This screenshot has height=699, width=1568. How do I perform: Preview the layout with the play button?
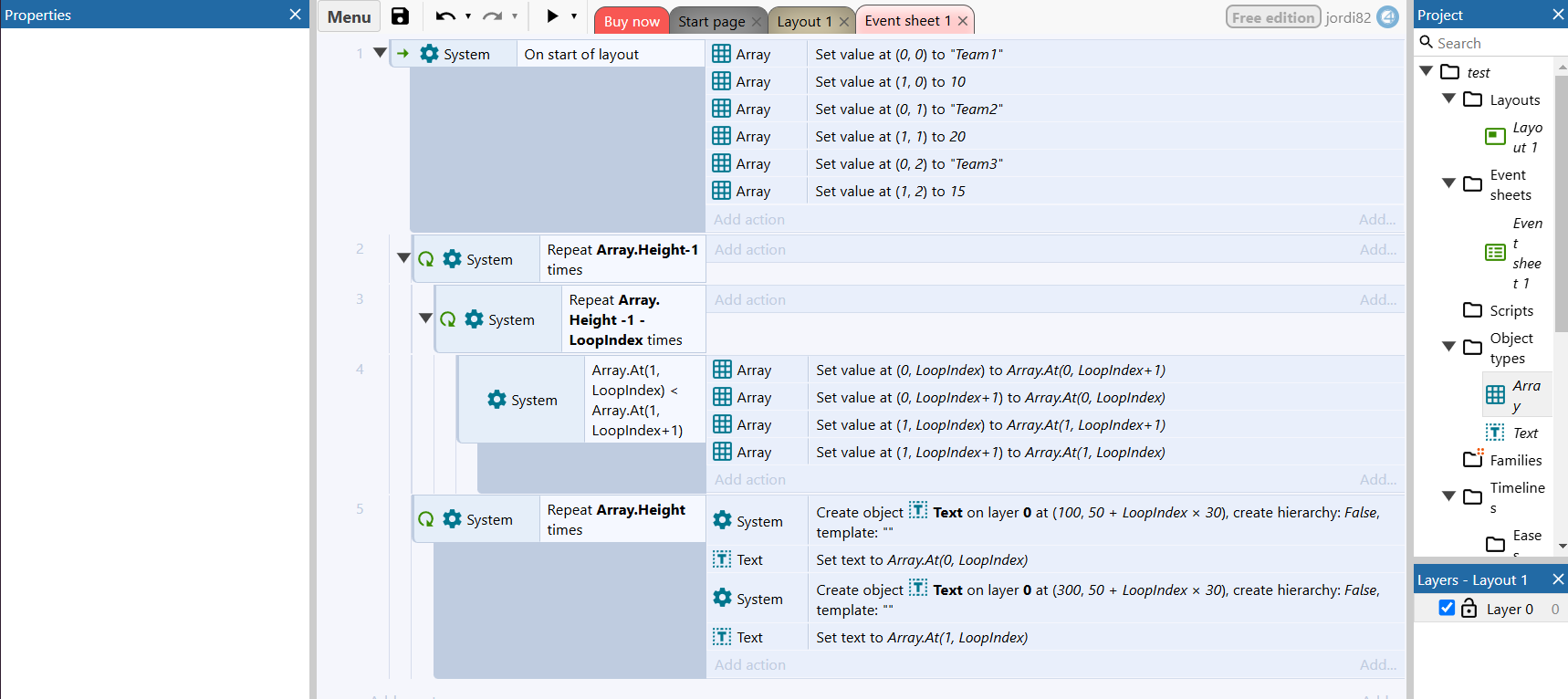point(552,16)
